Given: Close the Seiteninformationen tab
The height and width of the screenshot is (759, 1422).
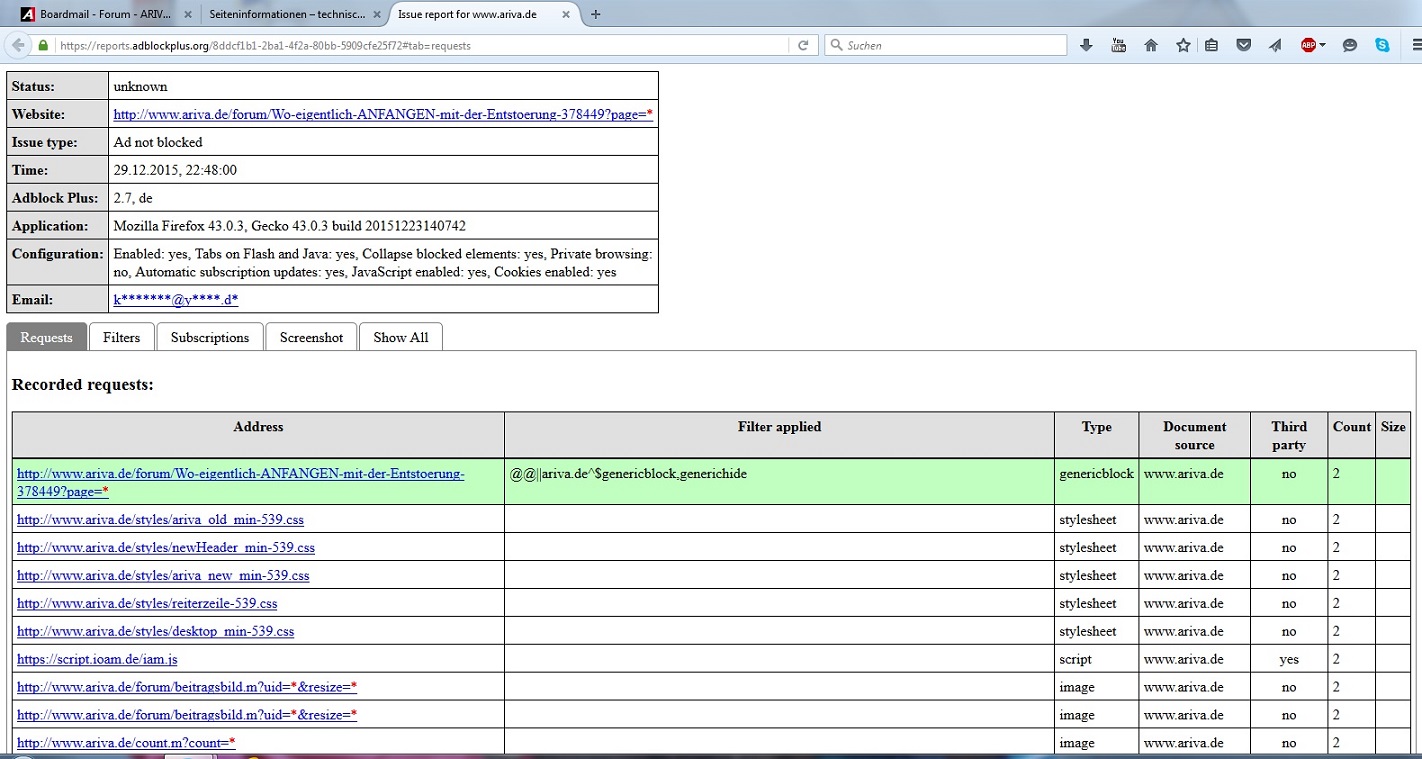Looking at the screenshot, I should pos(376,15).
